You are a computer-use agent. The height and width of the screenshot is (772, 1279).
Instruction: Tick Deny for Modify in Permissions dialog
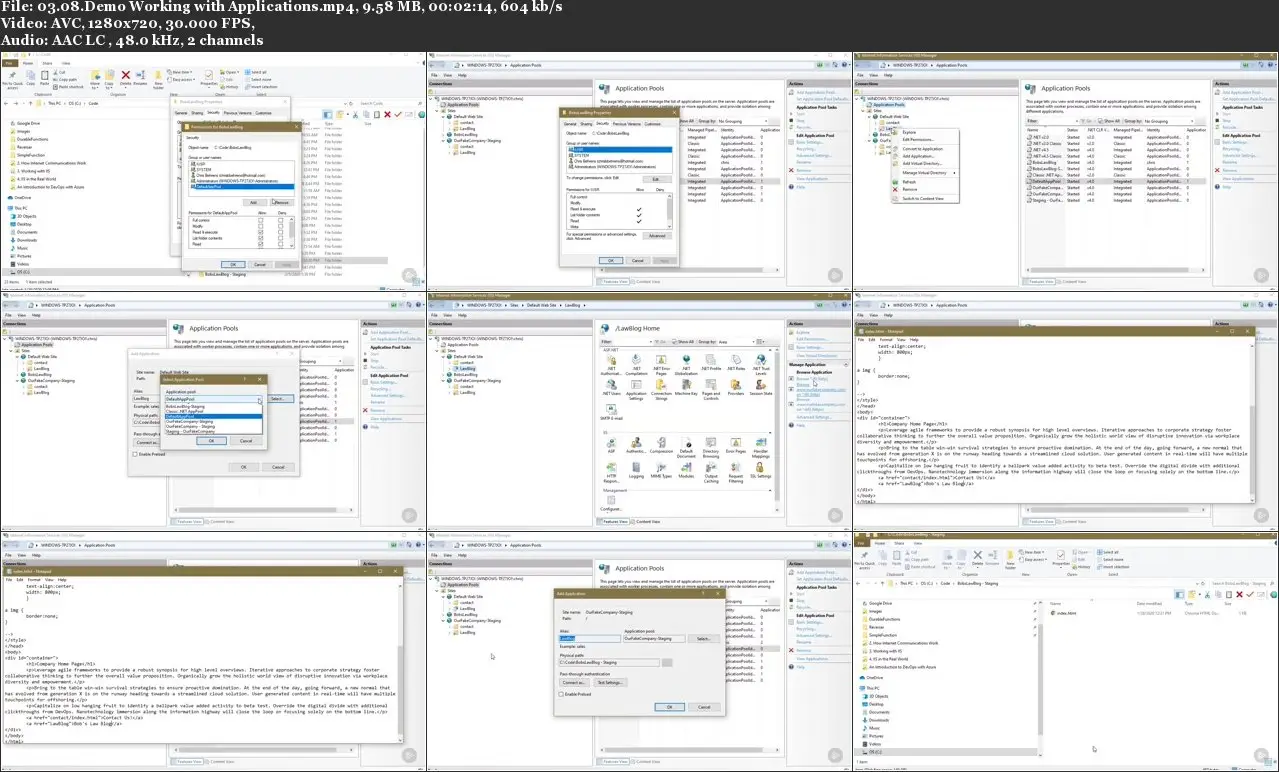282,226
